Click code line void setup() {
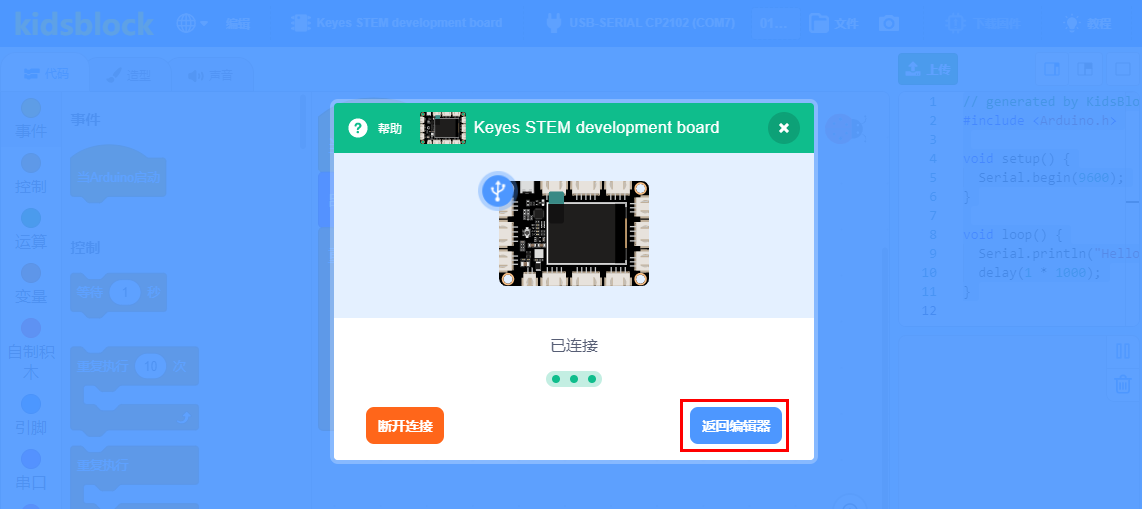The height and width of the screenshot is (509, 1142). pos(1016,159)
